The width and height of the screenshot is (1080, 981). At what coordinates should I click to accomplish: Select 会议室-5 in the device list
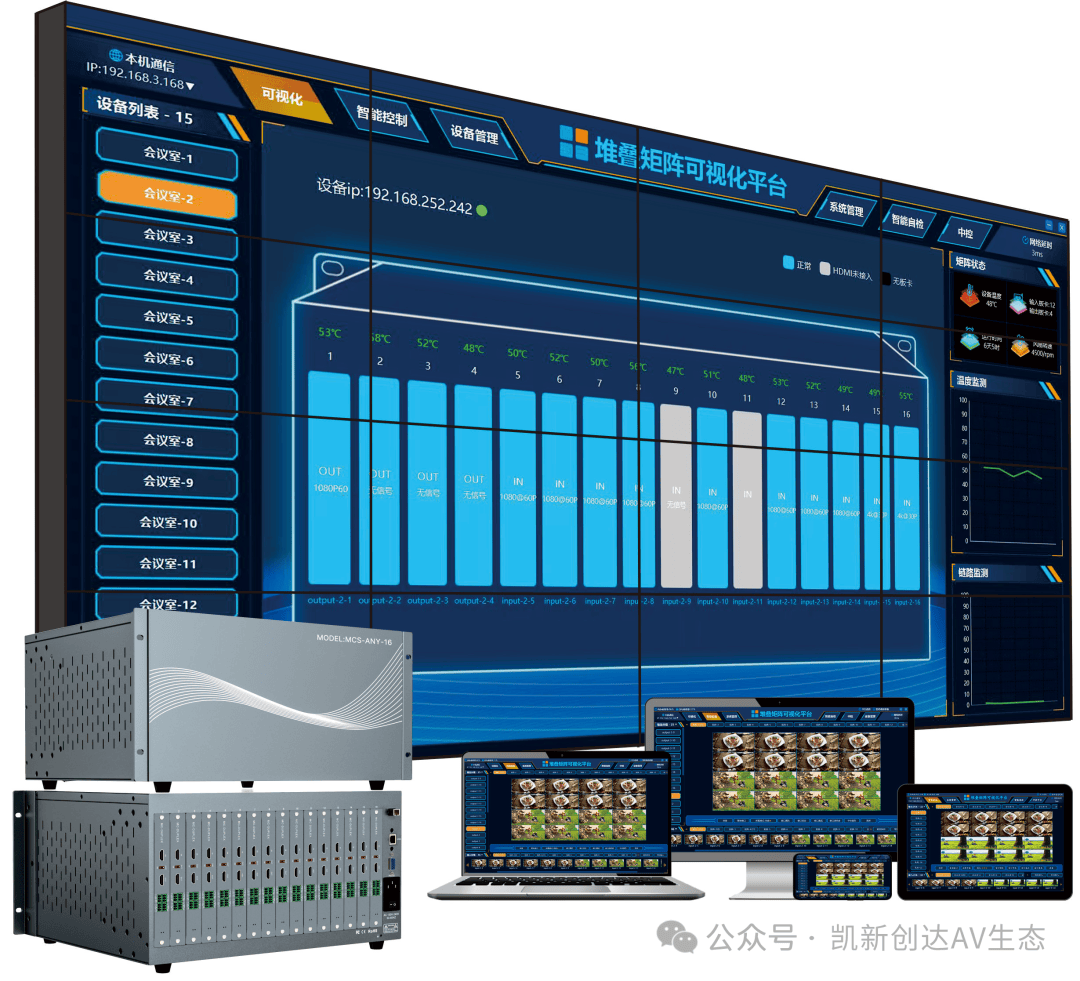(x=167, y=319)
